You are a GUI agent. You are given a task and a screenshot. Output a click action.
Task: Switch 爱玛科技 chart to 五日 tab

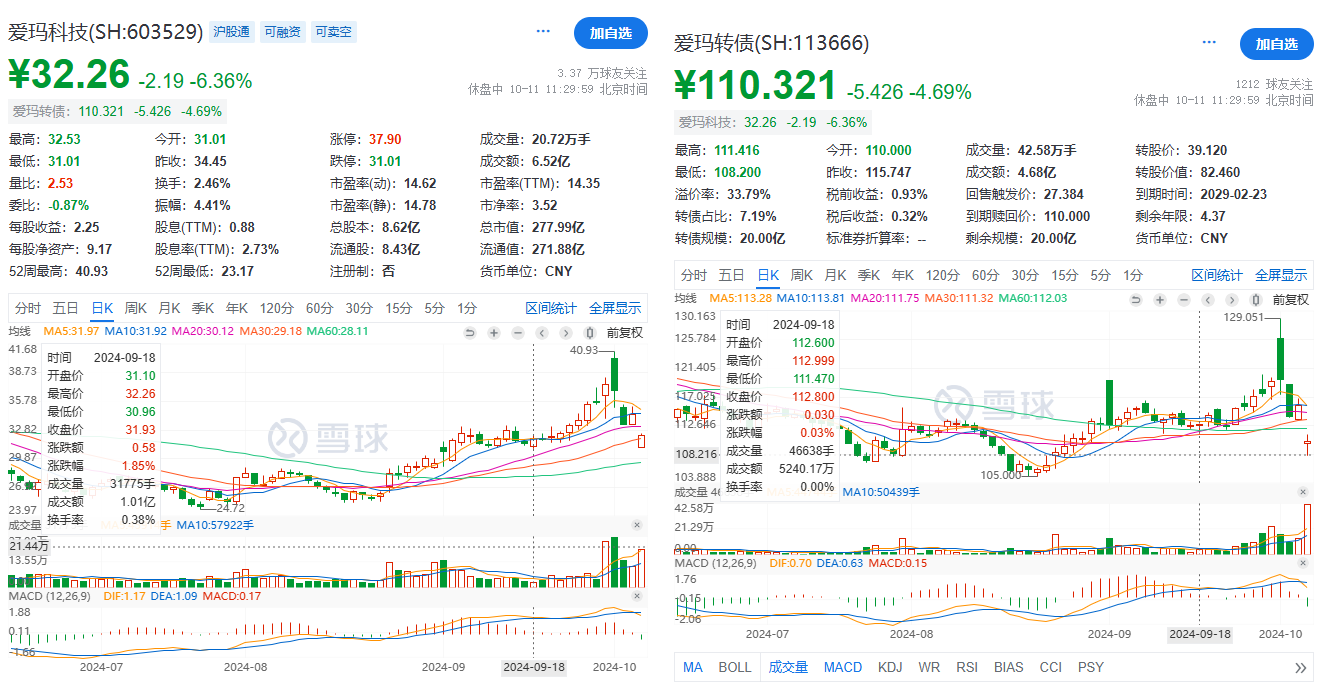pyautogui.click(x=66, y=308)
